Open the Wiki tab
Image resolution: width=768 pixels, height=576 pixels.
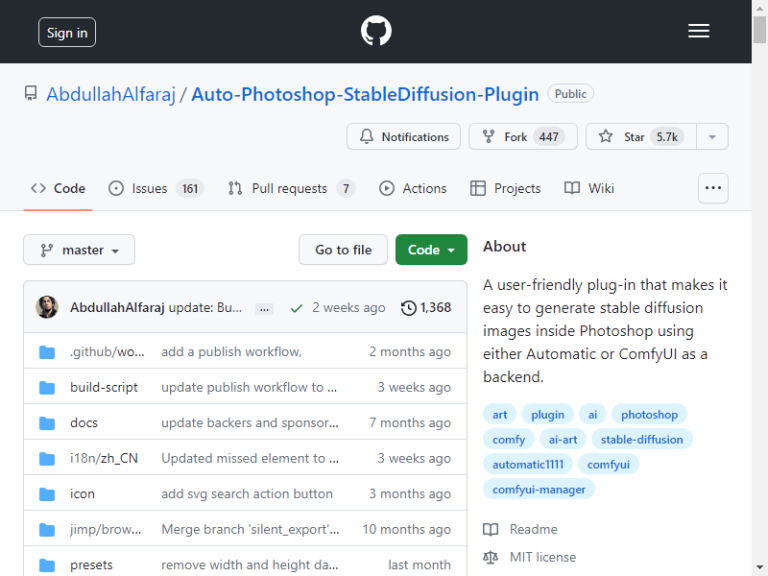[x=589, y=189]
